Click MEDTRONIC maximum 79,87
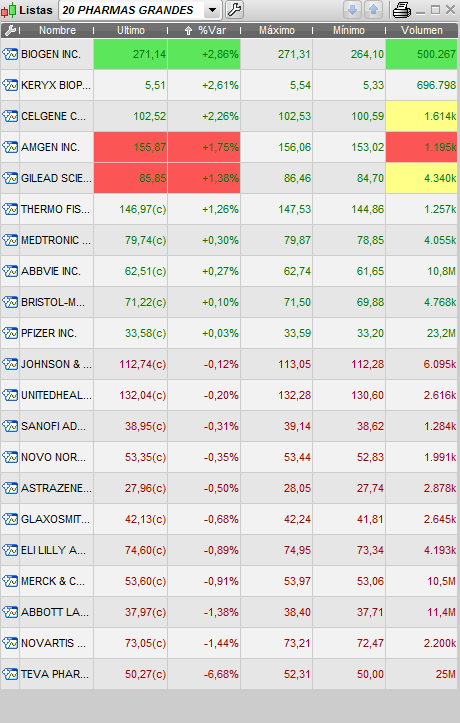The height and width of the screenshot is (723, 460). click(297, 240)
